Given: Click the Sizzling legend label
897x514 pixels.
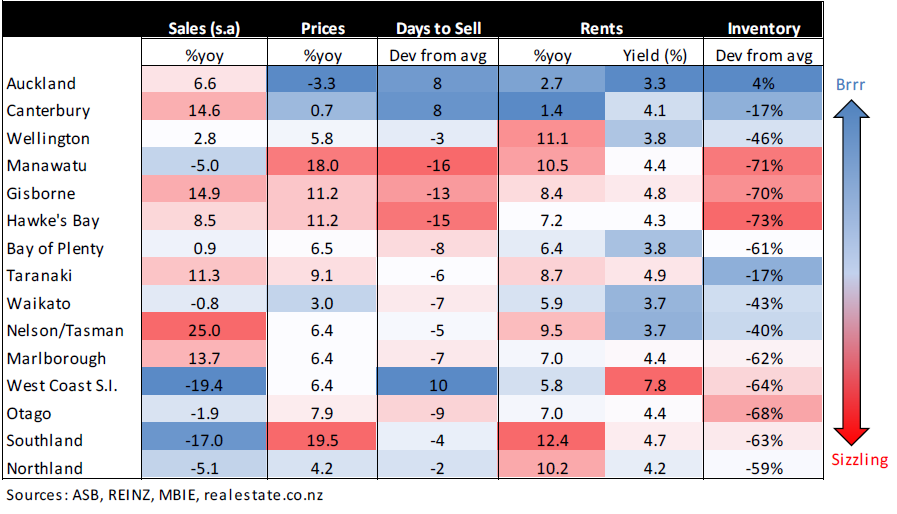Looking at the screenshot, I should tap(860, 459).
